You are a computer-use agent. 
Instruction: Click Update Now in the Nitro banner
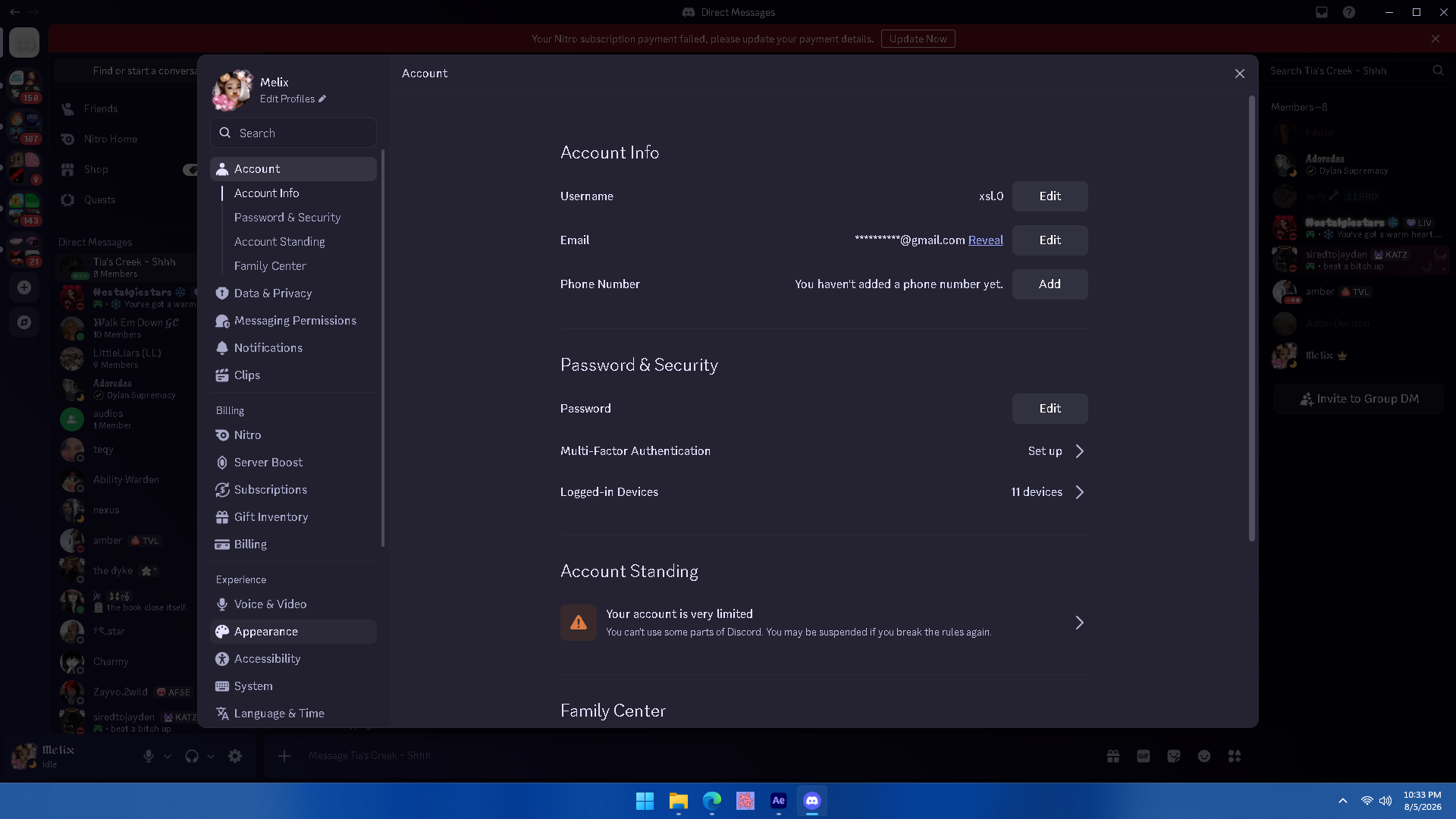[x=918, y=39]
